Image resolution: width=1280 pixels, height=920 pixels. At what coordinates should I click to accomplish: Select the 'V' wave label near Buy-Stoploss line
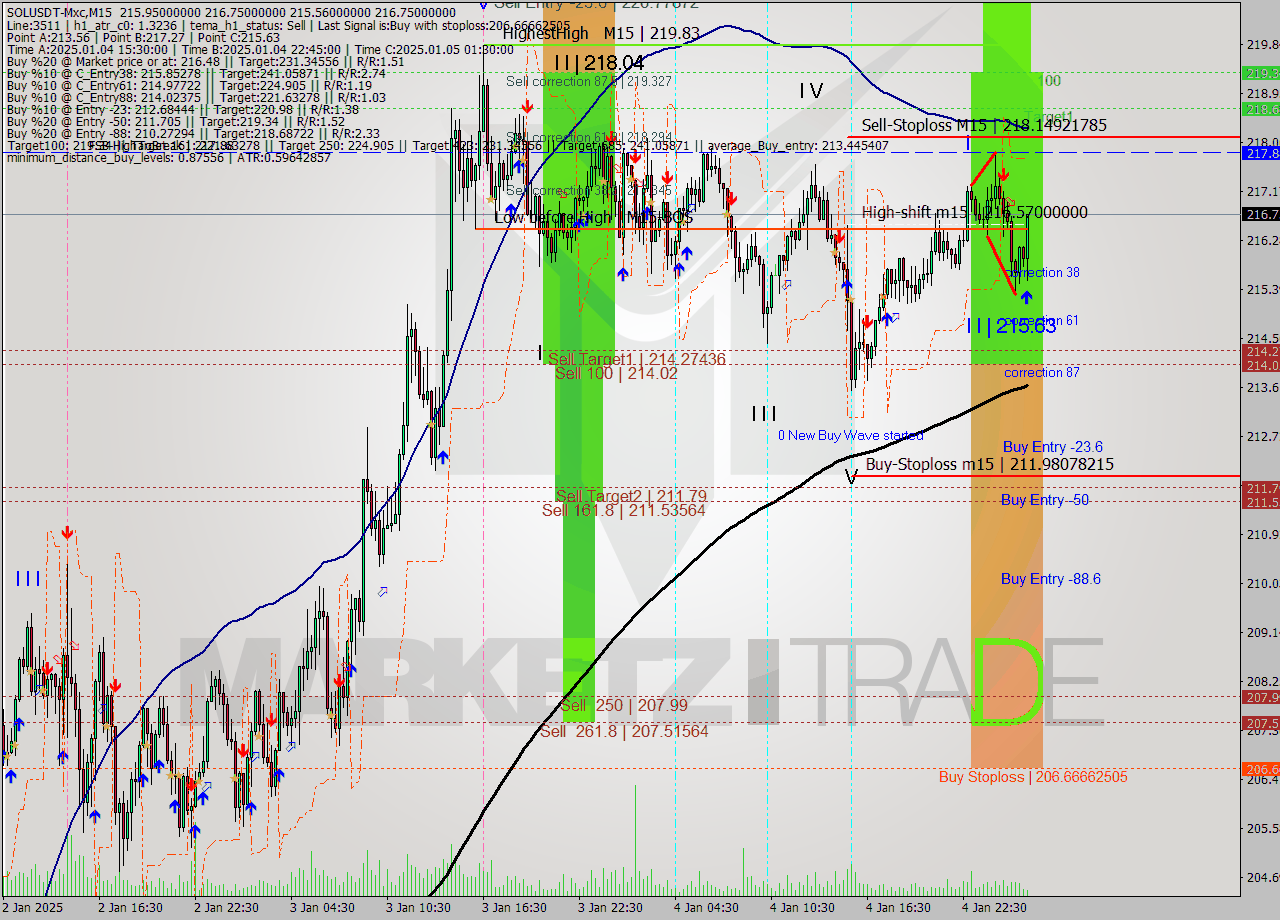coord(851,478)
